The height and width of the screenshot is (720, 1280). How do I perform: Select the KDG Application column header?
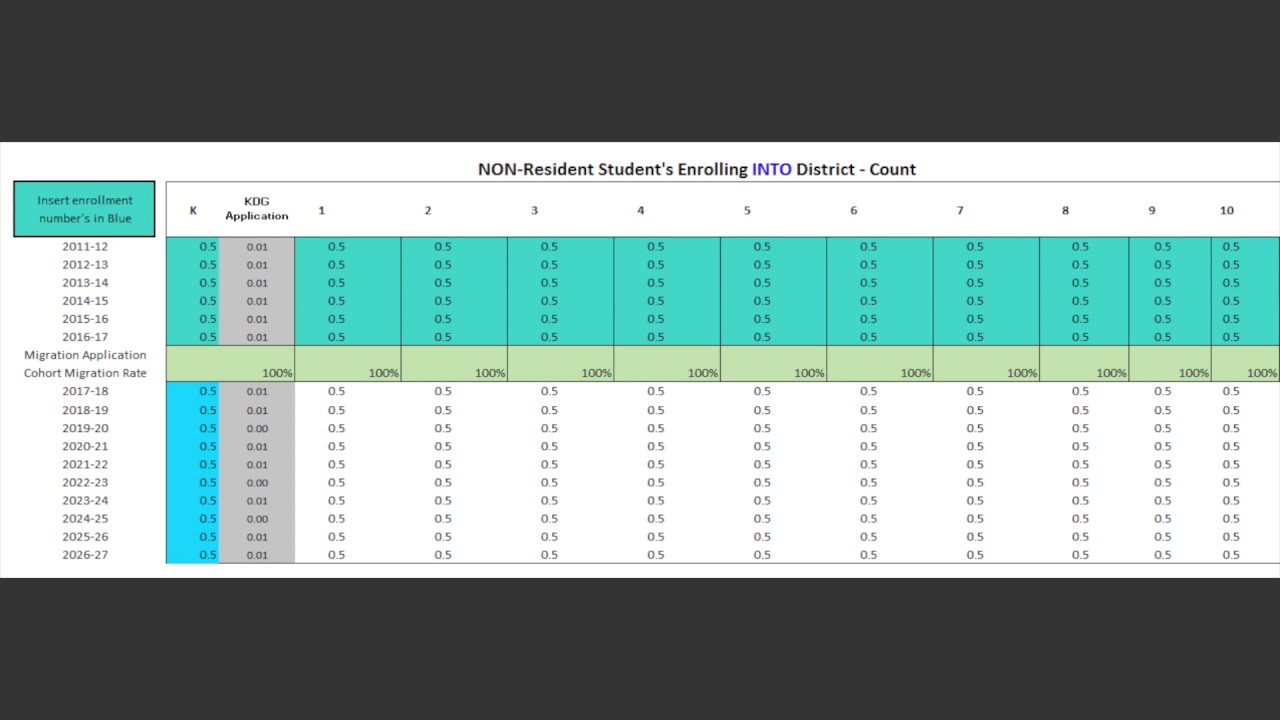[257, 209]
